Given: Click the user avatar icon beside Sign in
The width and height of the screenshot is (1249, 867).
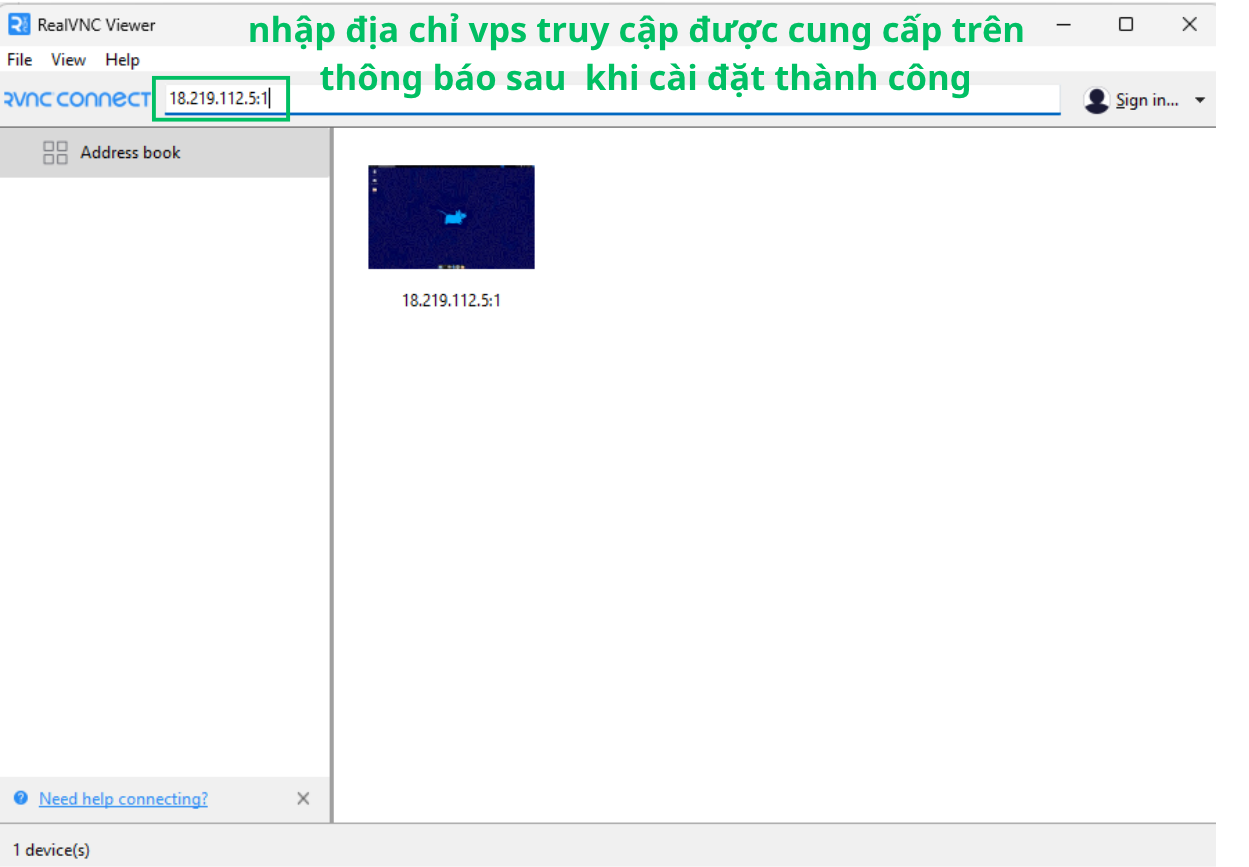Looking at the screenshot, I should [x=1097, y=100].
